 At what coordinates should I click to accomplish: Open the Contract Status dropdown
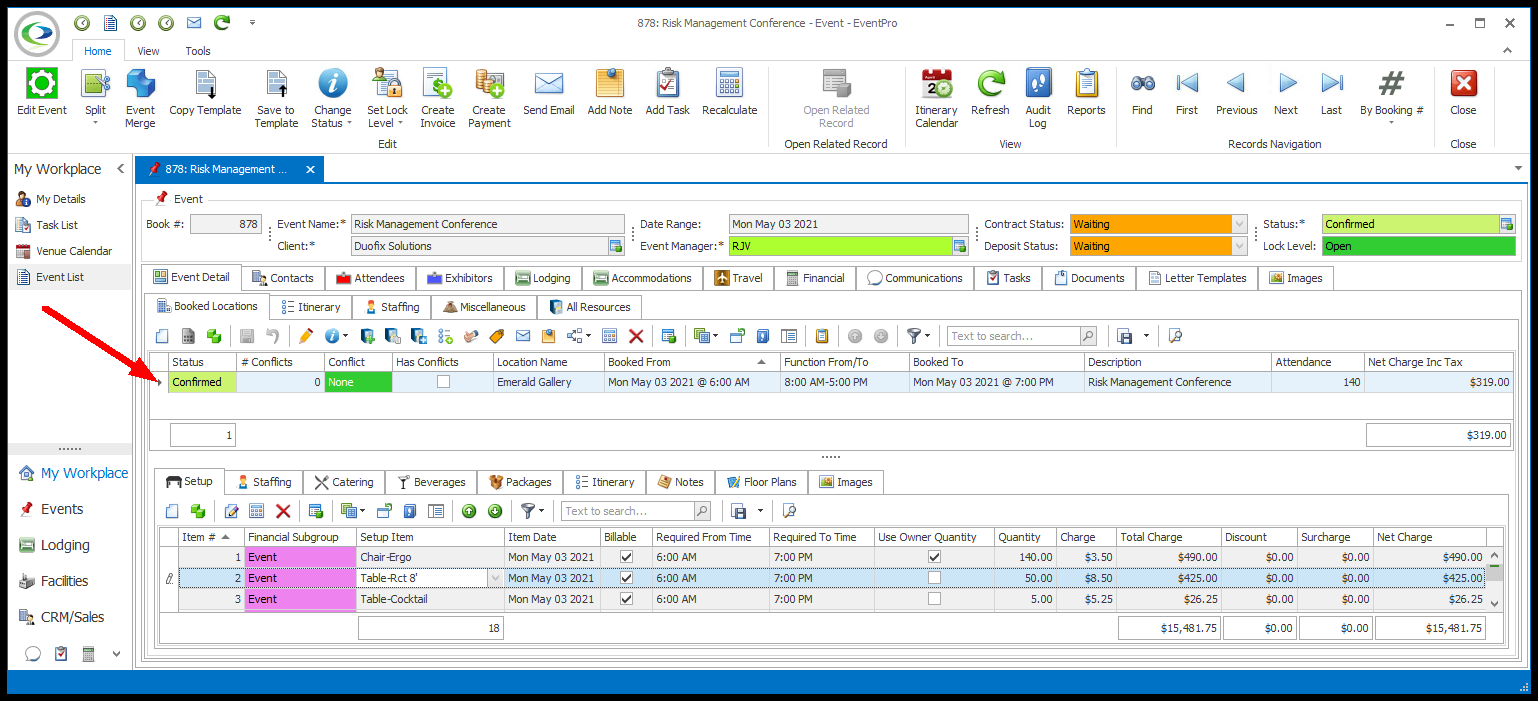pyautogui.click(x=1240, y=224)
